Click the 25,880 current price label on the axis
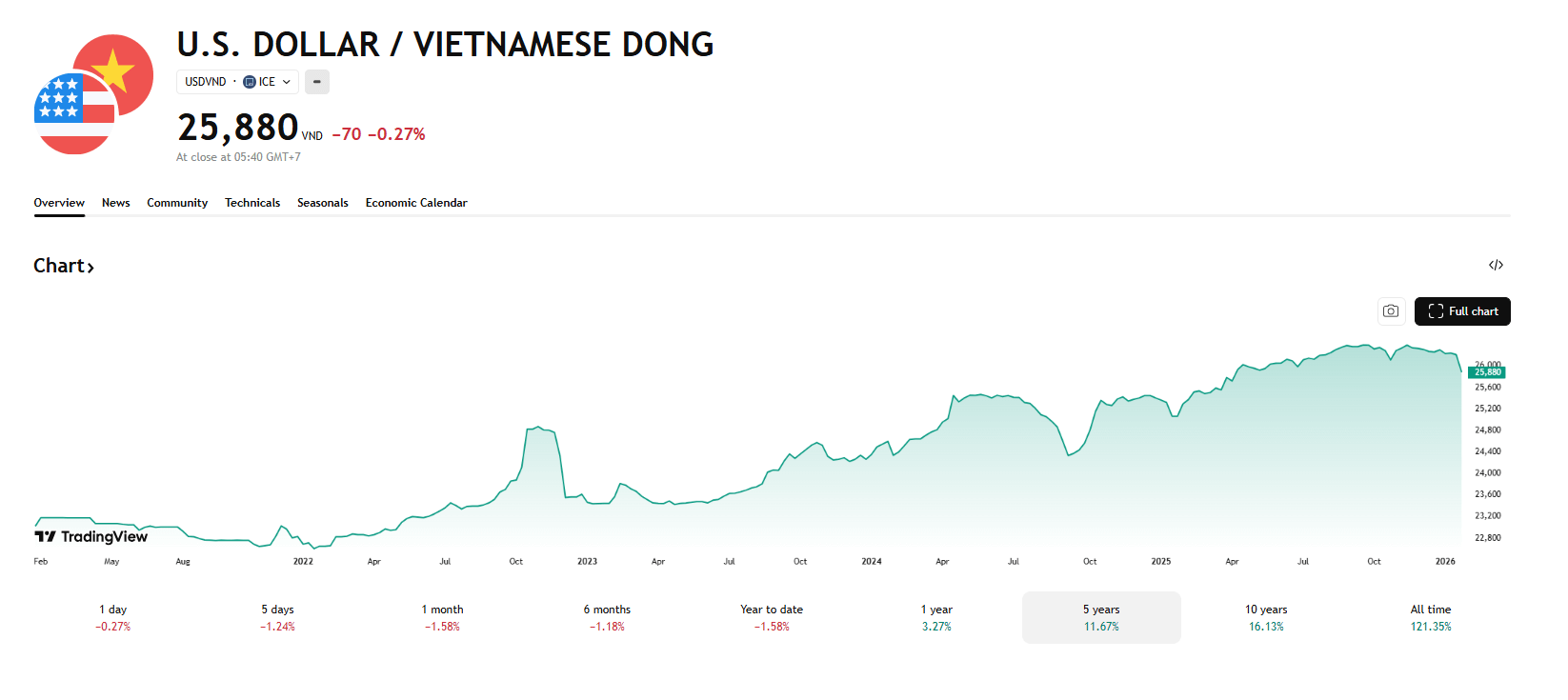 (1487, 372)
